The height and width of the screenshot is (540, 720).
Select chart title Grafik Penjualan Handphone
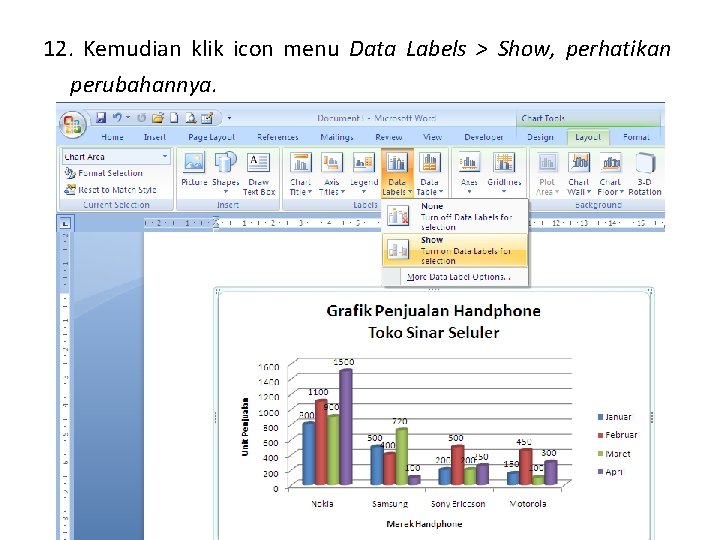click(433, 311)
